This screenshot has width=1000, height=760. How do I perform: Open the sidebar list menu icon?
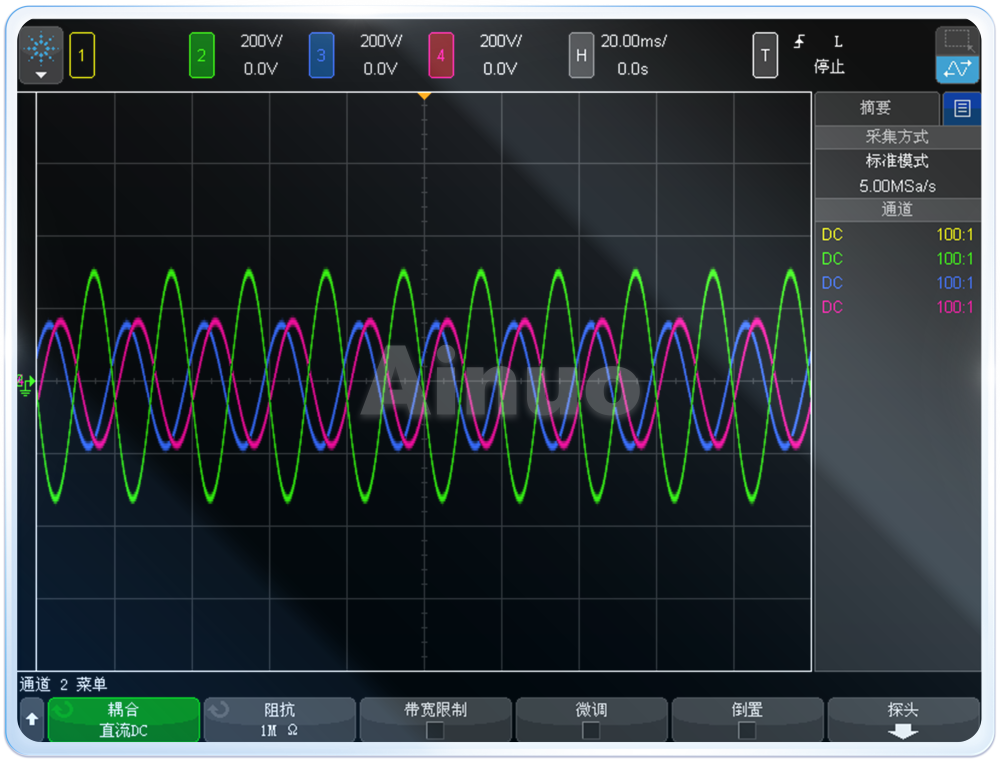(962, 108)
